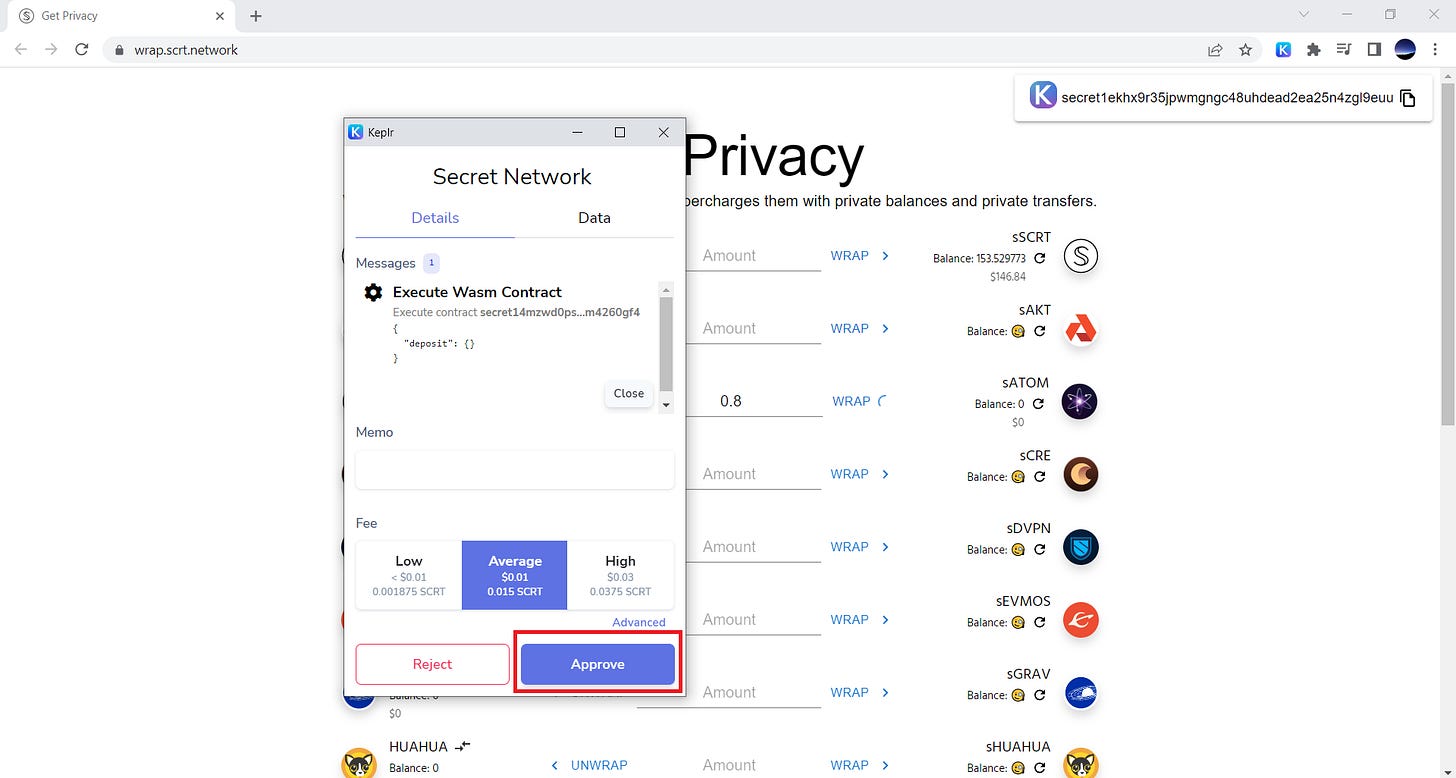
Task: Click WRAP in the sAKT row
Action: click(x=859, y=329)
